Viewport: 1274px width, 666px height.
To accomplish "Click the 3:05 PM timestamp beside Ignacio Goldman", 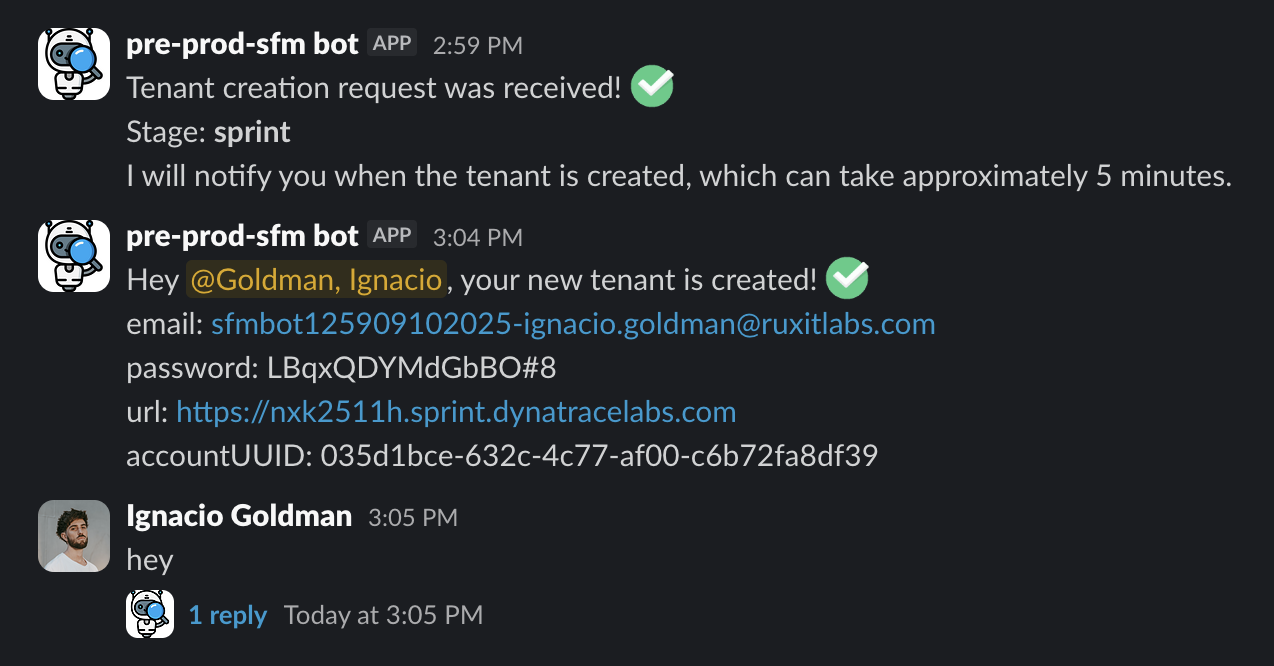I will (x=413, y=517).
